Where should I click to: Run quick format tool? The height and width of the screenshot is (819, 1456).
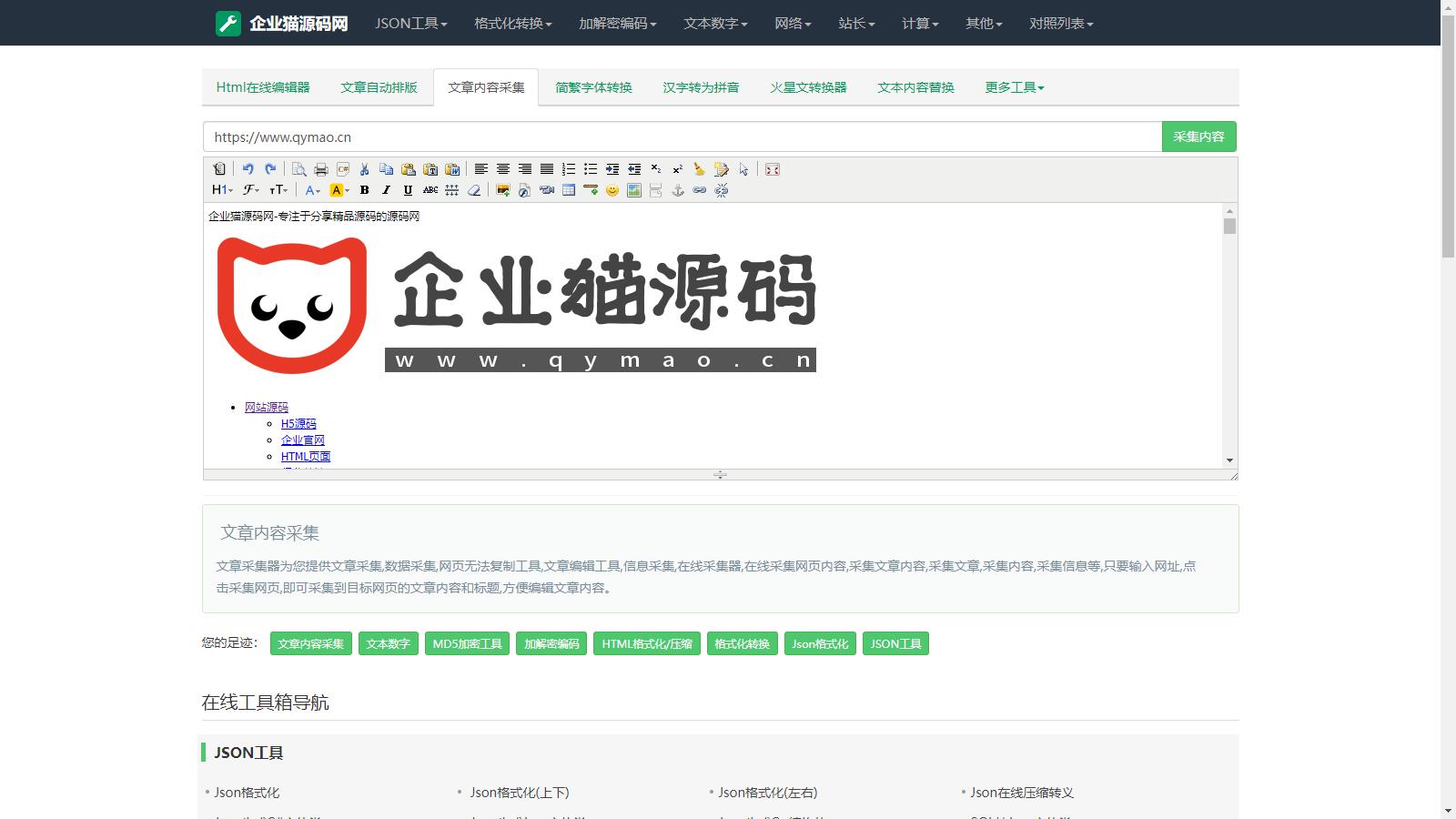722,169
